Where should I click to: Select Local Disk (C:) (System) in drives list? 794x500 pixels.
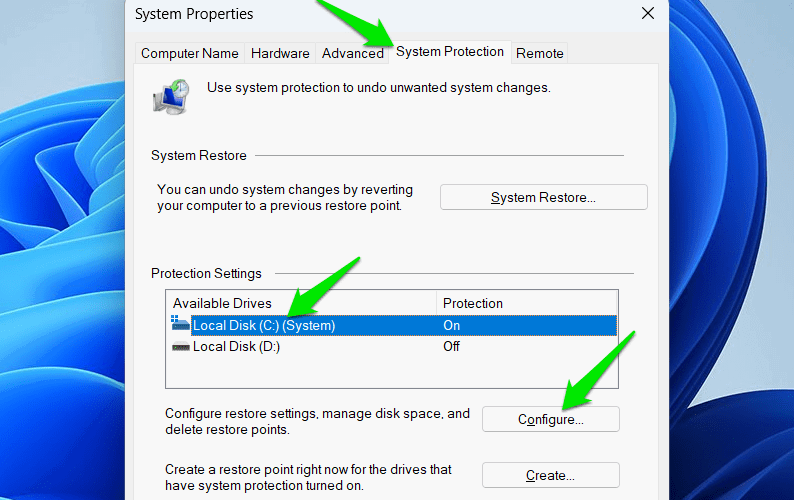click(264, 325)
